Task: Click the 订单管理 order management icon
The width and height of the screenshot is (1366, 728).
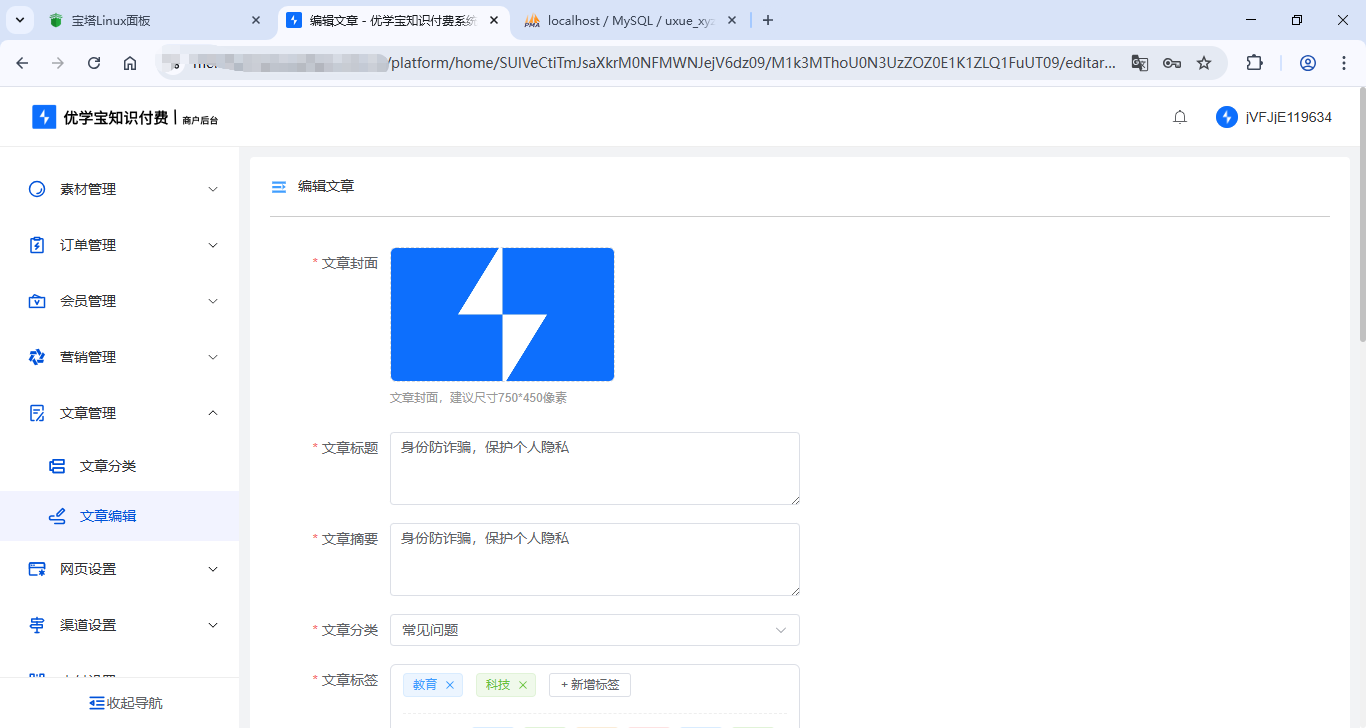Action: tap(36, 244)
